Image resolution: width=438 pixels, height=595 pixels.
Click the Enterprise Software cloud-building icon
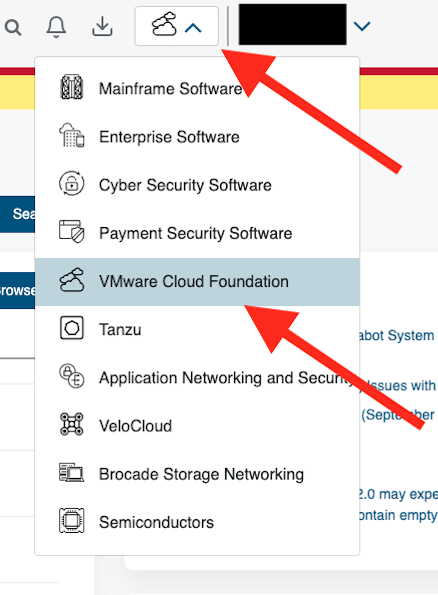(72, 135)
